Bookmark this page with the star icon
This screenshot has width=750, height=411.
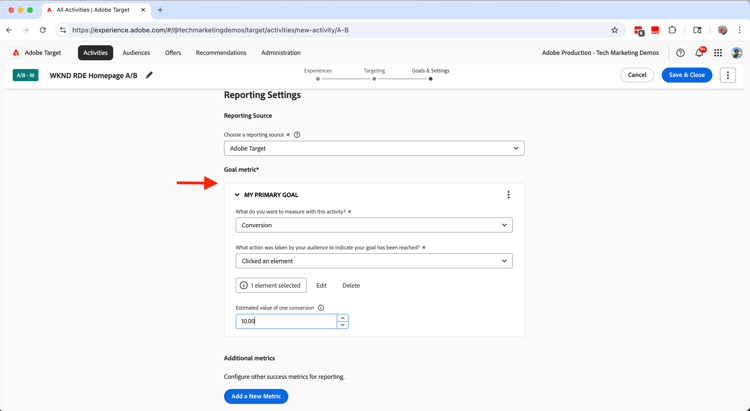615,30
